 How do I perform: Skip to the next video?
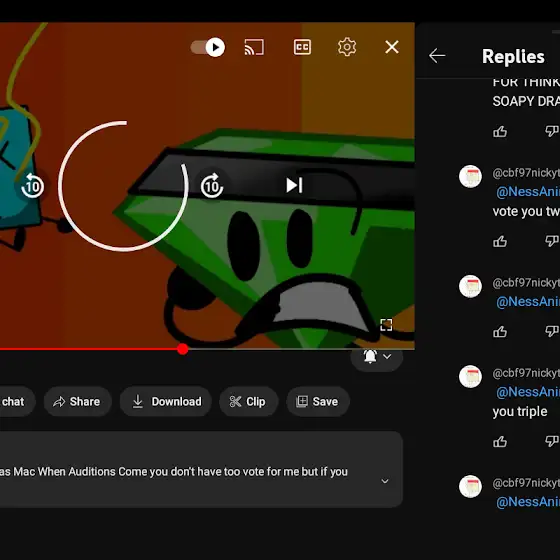tap(294, 185)
